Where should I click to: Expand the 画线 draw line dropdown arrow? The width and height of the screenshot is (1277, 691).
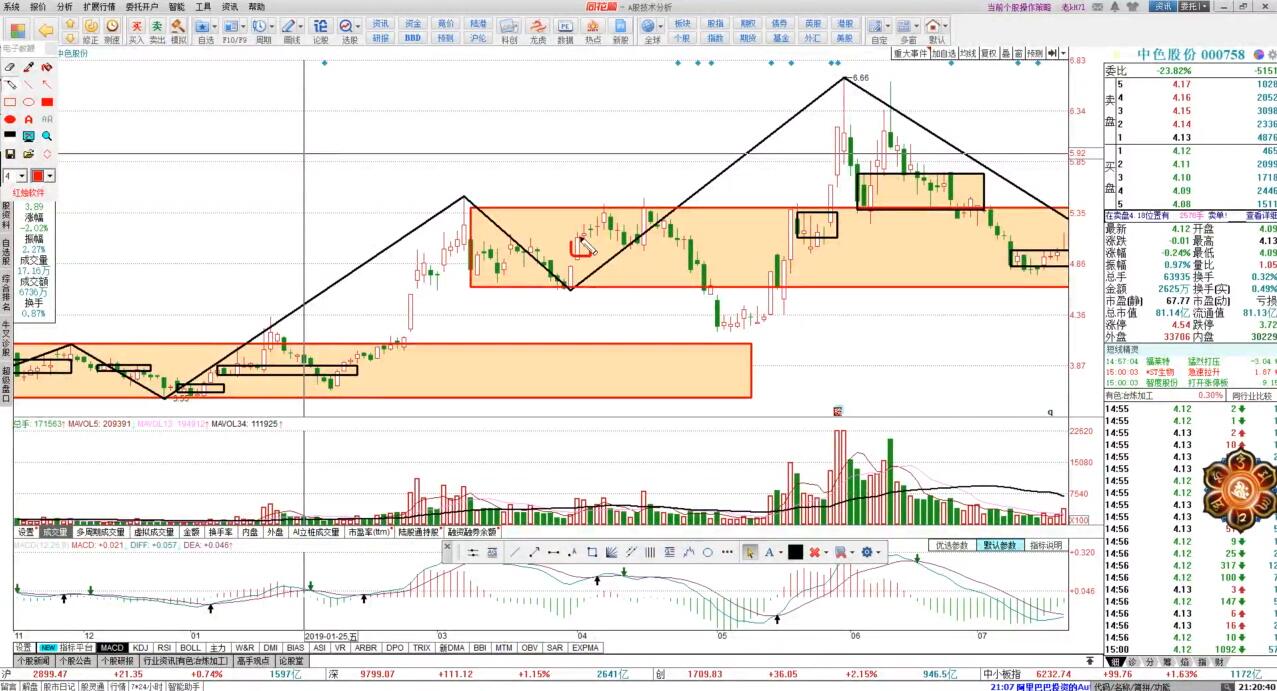(301, 26)
